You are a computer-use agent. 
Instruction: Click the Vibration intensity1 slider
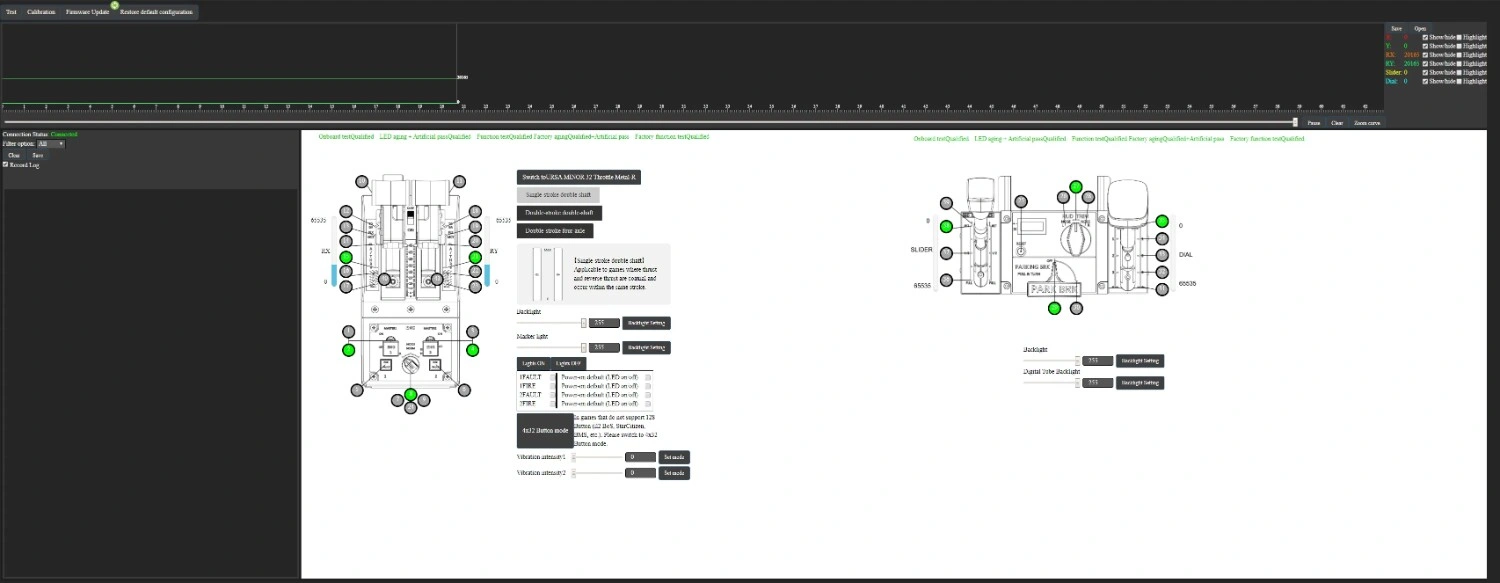pos(596,457)
